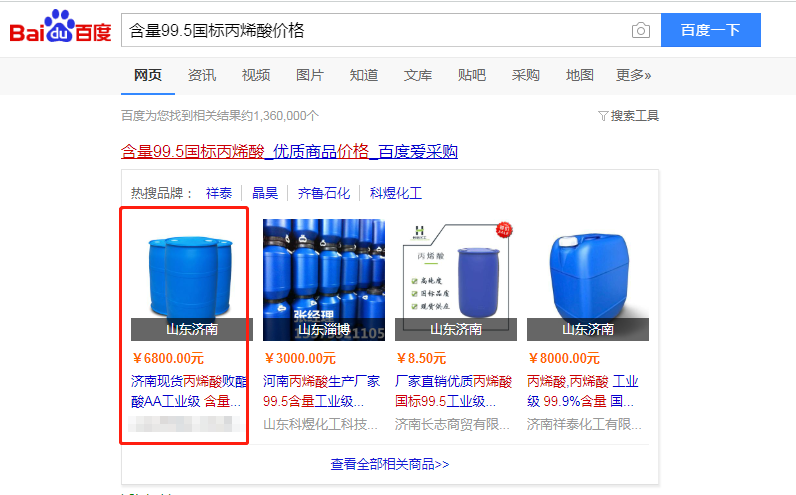
Task: Open the 百度爱采购 result title link
Action: [289, 151]
